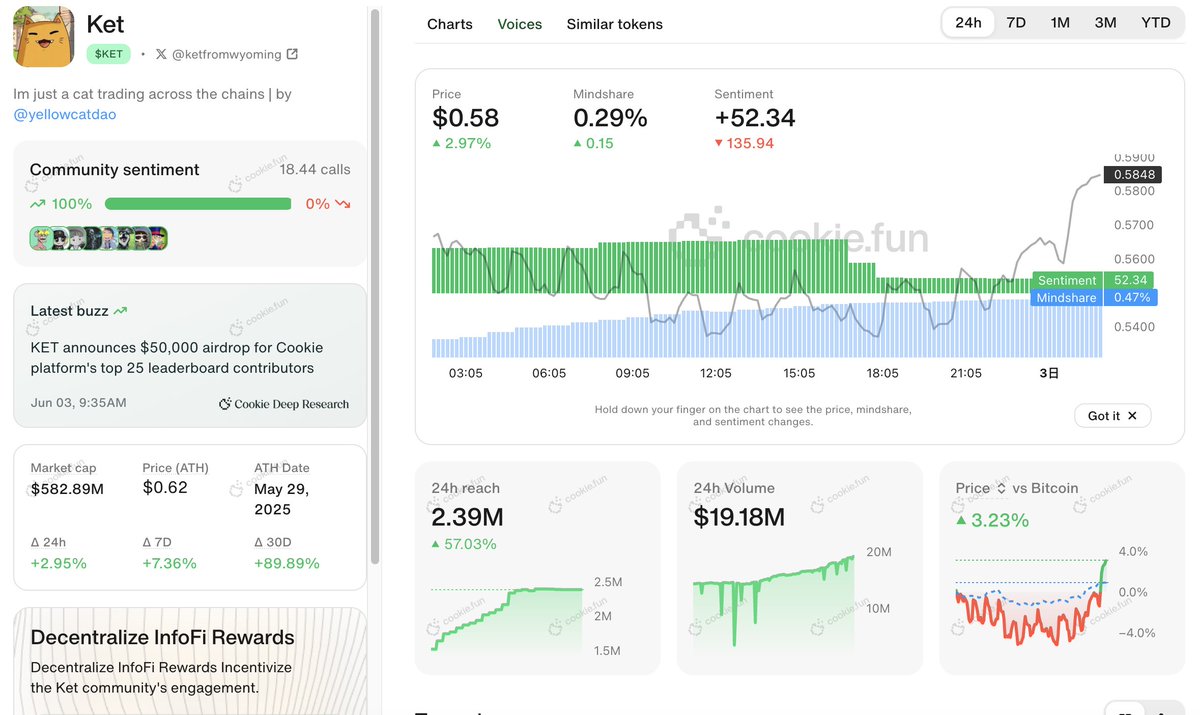This screenshot has width=1200, height=715.
Task: Click the green community sentiment bar
Action: (198, 204)
